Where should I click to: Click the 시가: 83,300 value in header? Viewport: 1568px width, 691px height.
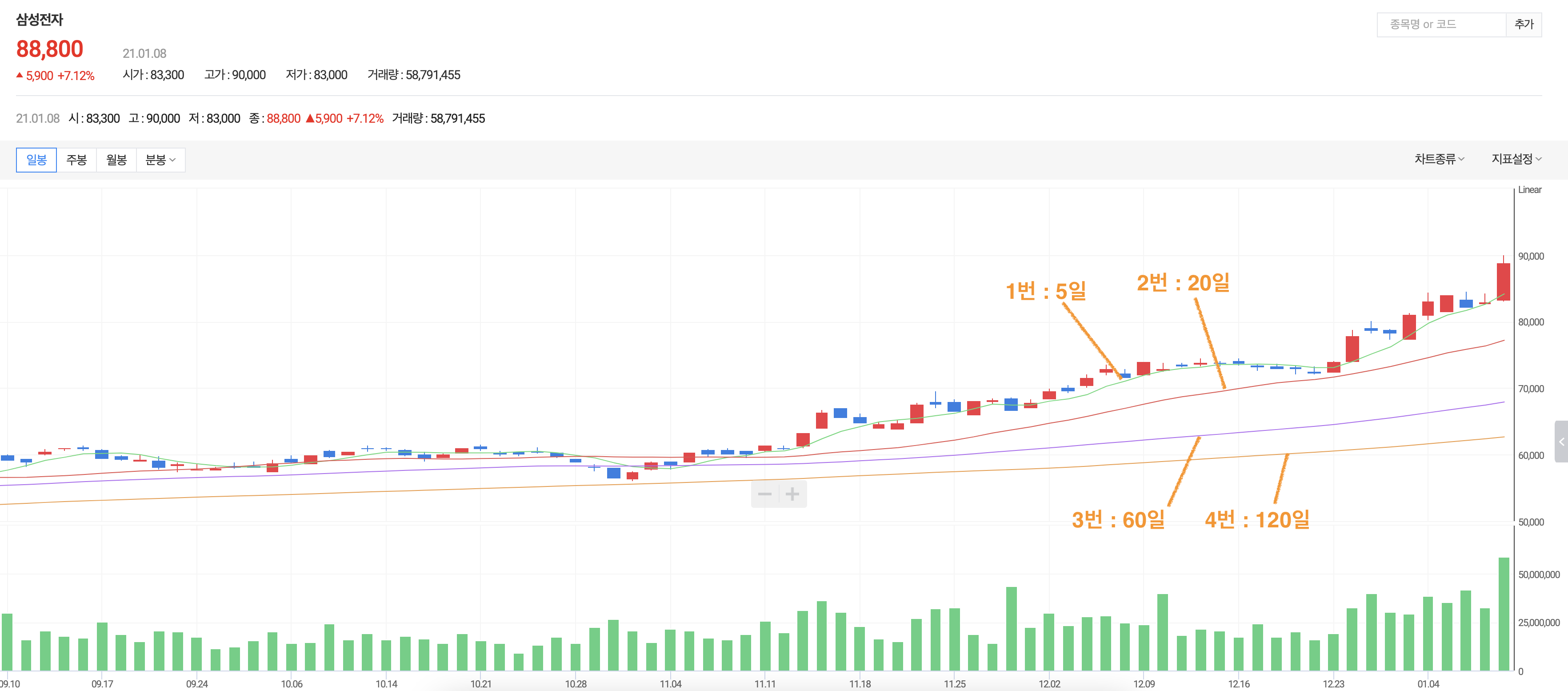153,75
